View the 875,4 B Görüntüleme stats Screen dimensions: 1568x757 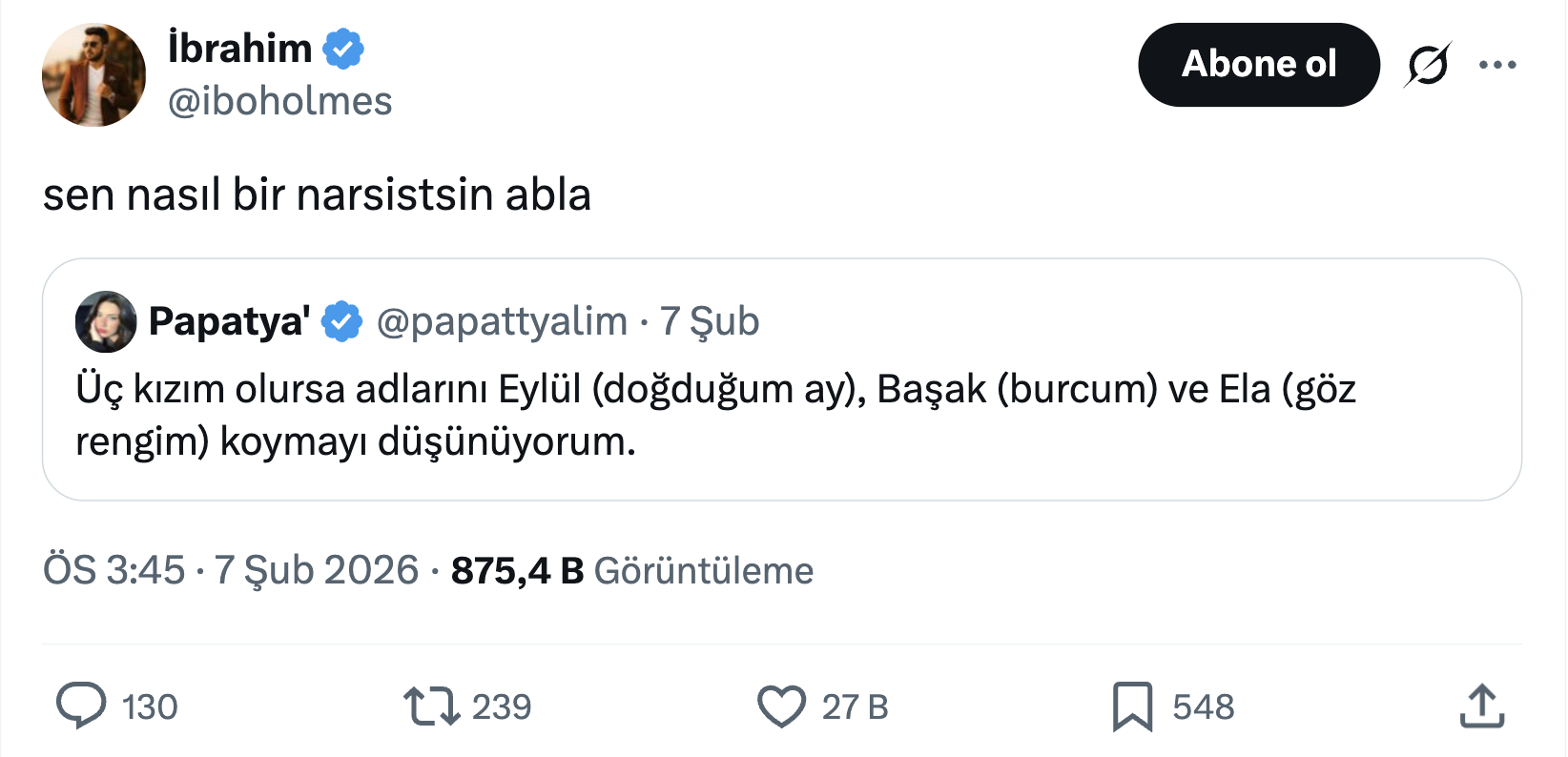[x=631, y=570]
